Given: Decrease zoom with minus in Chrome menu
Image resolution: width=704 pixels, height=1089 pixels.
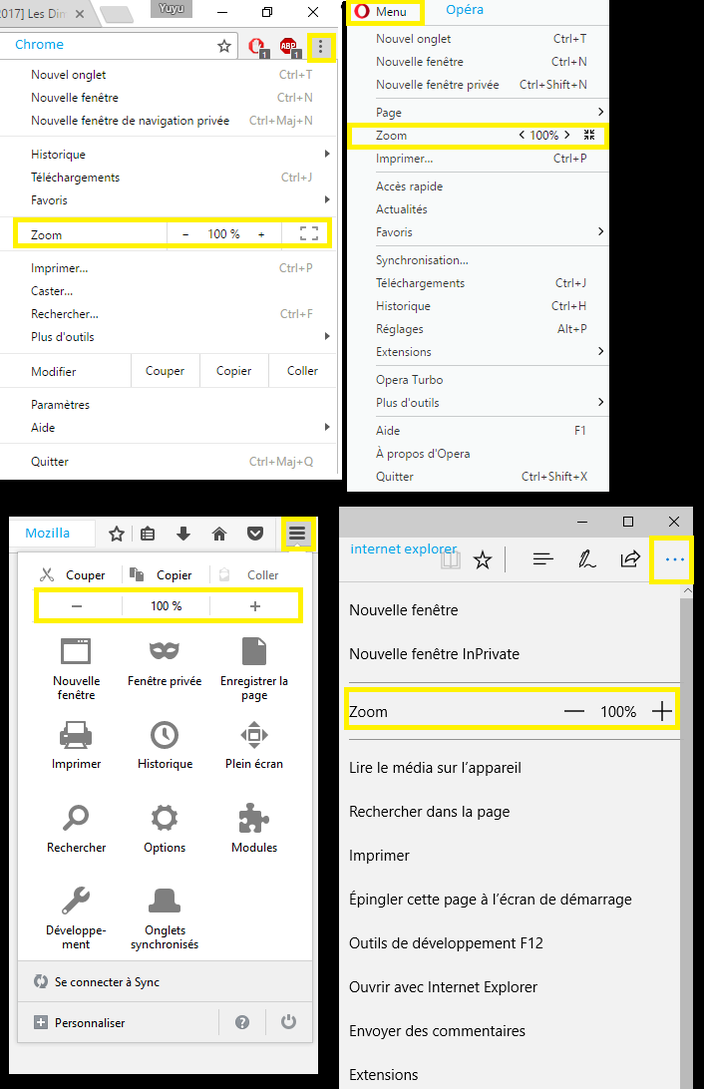Looking at the screenshot, I should click(185, 235).
